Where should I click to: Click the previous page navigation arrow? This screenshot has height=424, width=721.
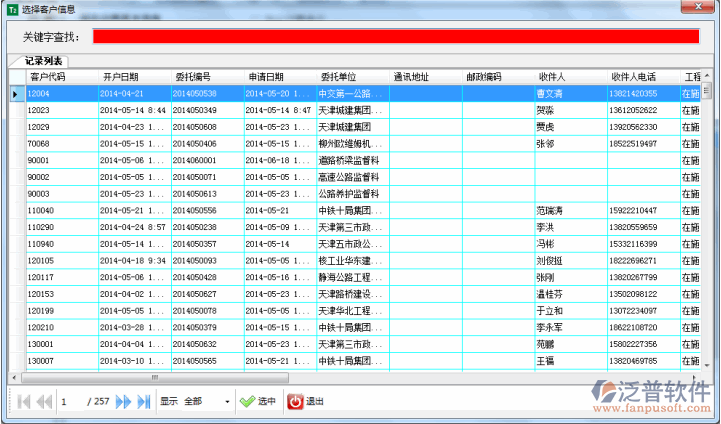pos(44,401)
